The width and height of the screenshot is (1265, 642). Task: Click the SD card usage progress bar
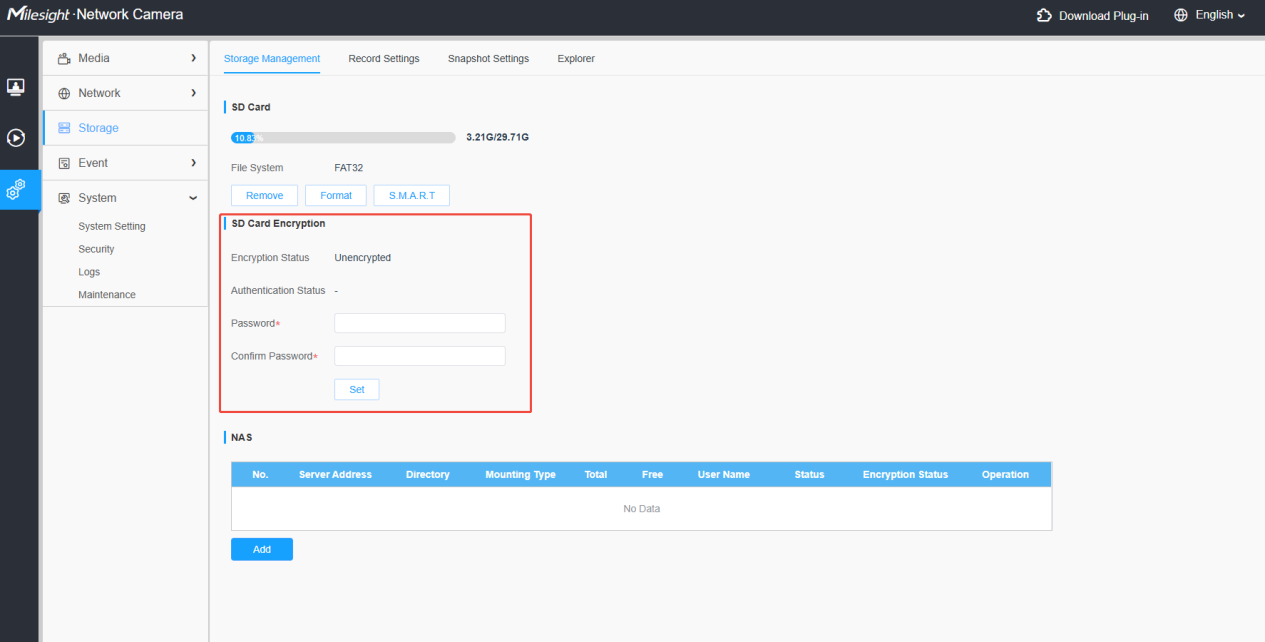coord(343,137)
